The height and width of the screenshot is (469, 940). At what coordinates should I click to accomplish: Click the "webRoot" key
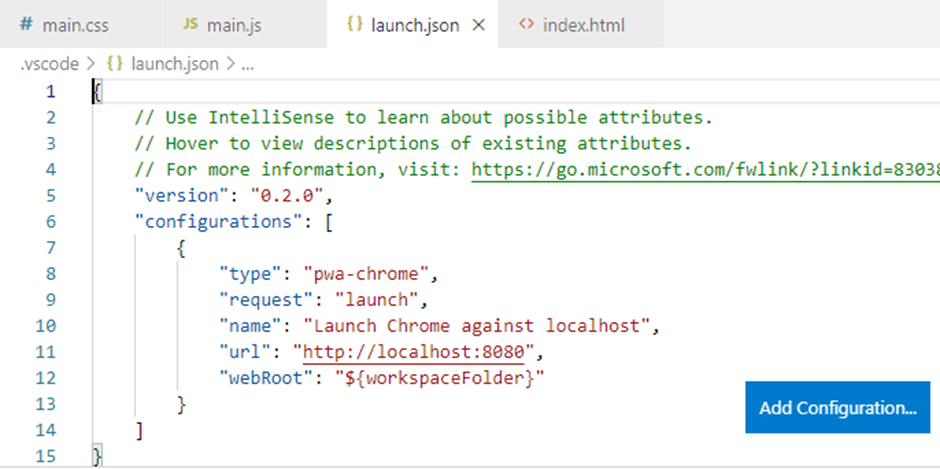266,378
